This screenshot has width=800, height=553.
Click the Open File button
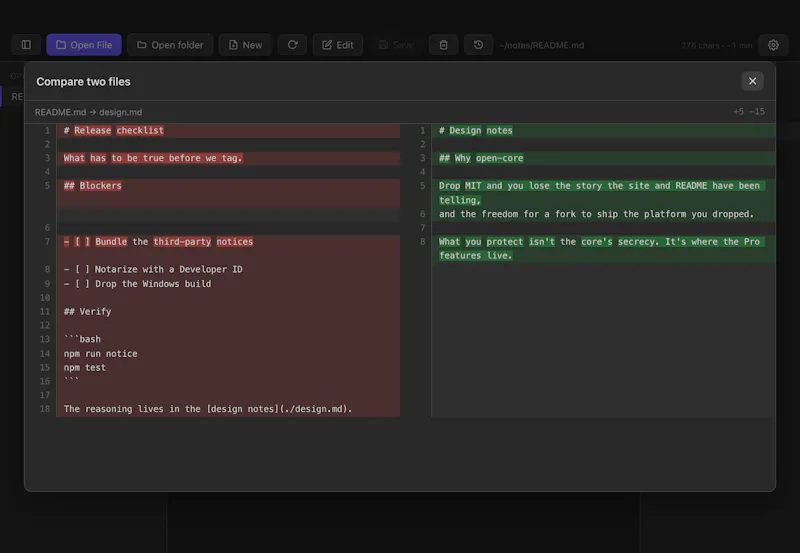pos(84,45)
